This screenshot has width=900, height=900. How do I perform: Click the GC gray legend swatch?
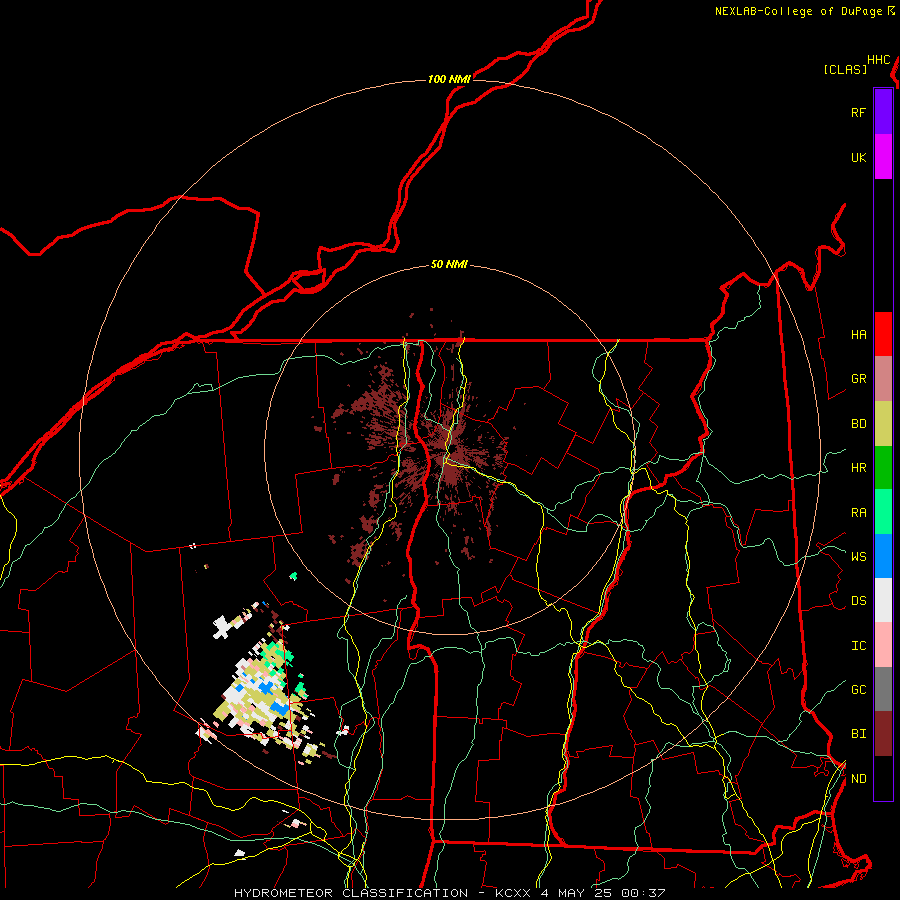click(x=883, y=689)
